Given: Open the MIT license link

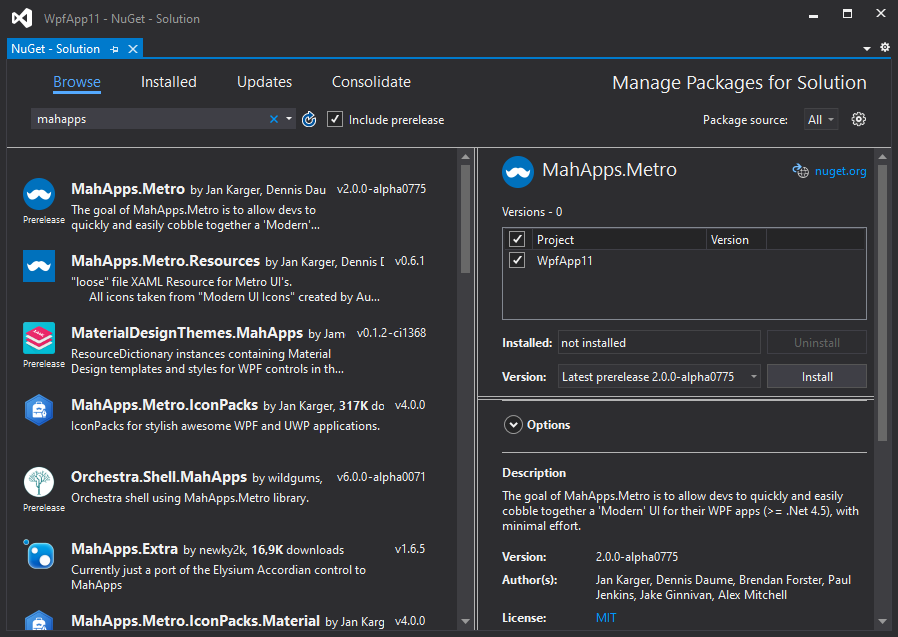Looking at the screenshot, I should pyautogui.click(x=606, y=618).
